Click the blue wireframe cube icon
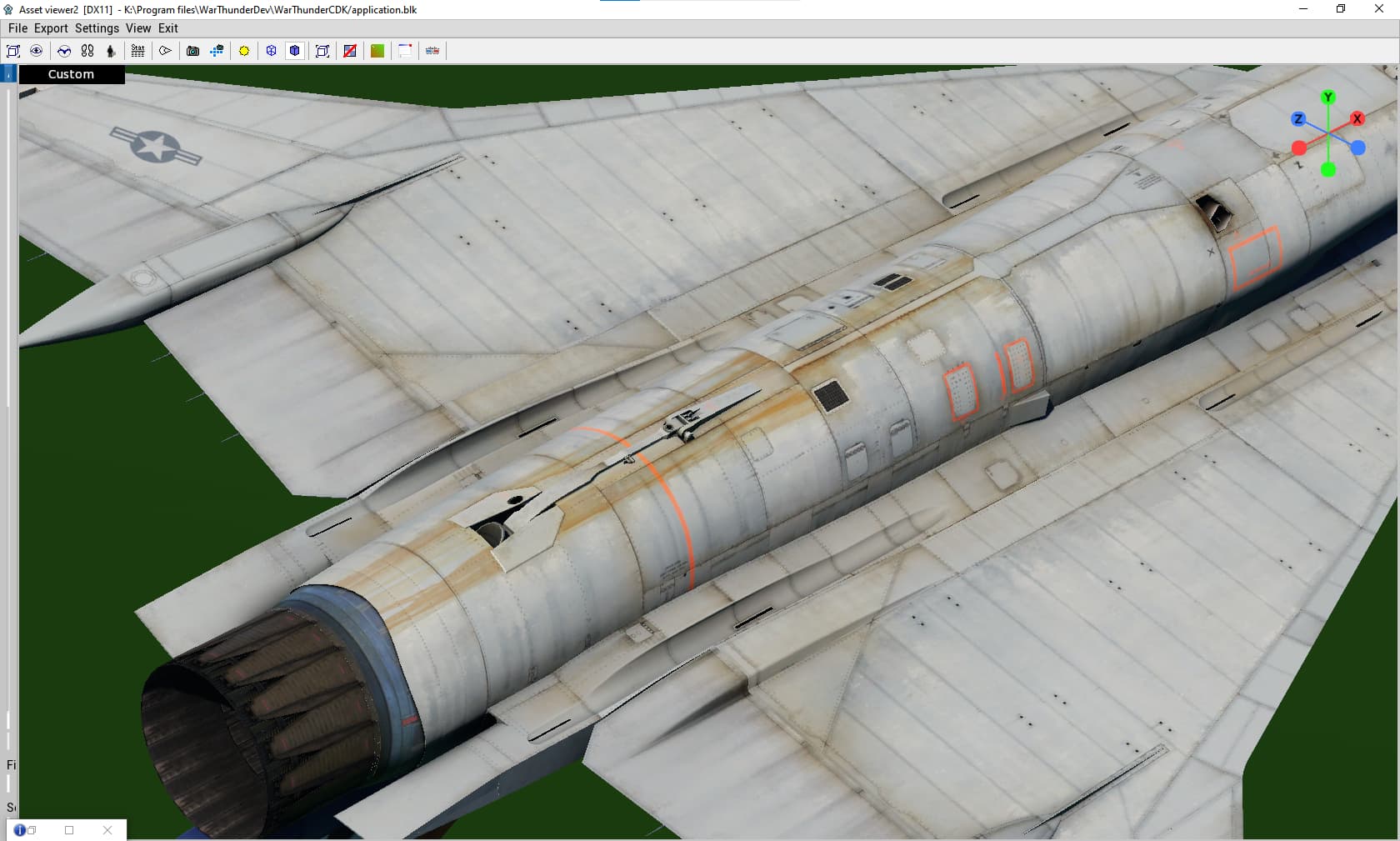 coord(272,51)
